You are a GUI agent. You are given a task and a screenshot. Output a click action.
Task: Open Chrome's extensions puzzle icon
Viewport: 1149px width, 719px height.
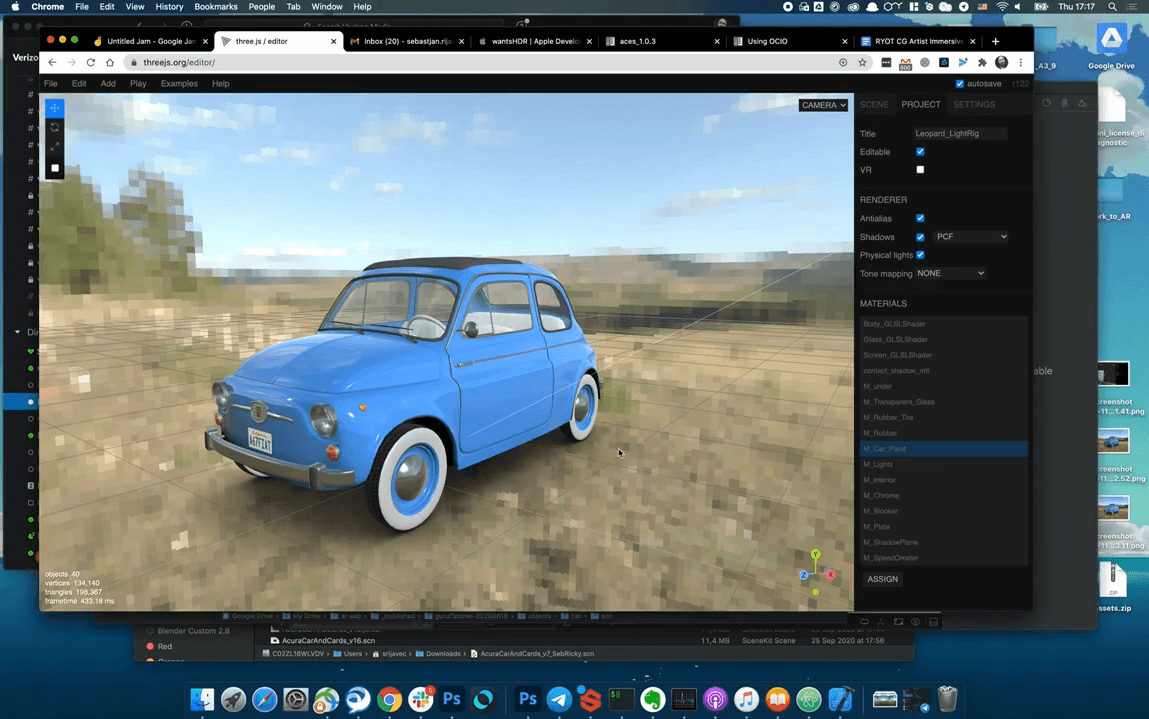pyautogui.click(x=982, y=62)
